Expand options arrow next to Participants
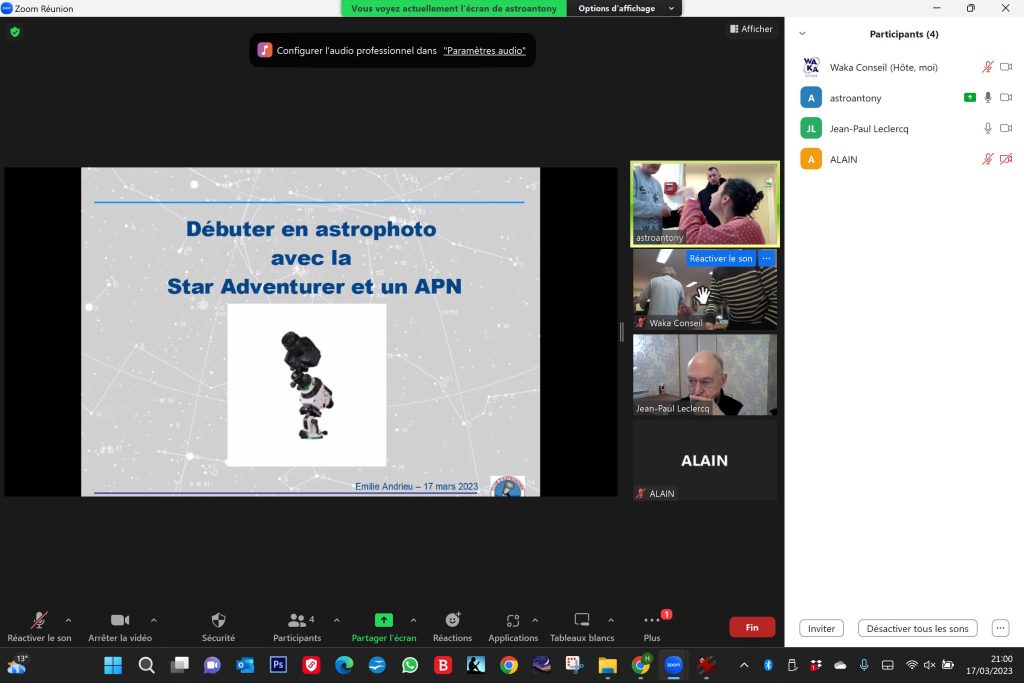Image resolution: width=1024 pixels, height=683 pixels. pyautogui.click(x=336, y=620)
